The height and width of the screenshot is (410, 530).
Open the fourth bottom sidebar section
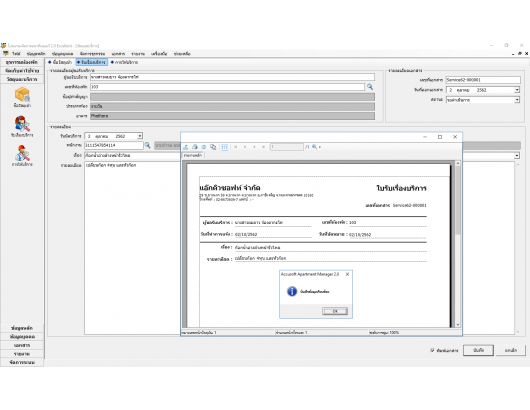point(22,354)
